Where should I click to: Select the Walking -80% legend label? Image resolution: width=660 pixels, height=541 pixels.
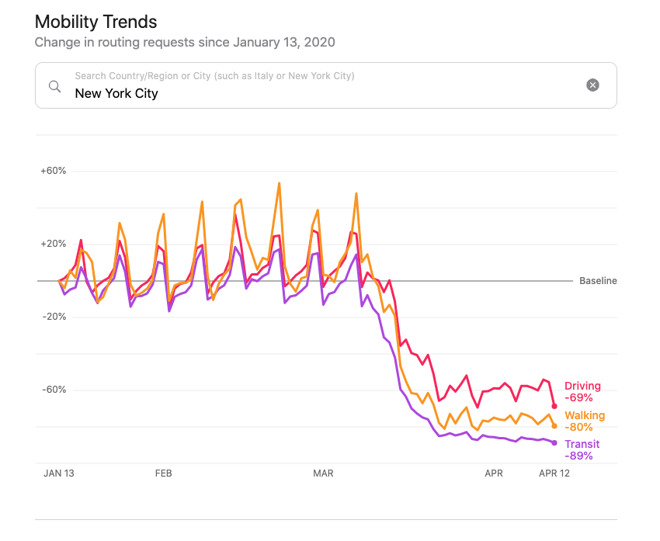(584, 421)
